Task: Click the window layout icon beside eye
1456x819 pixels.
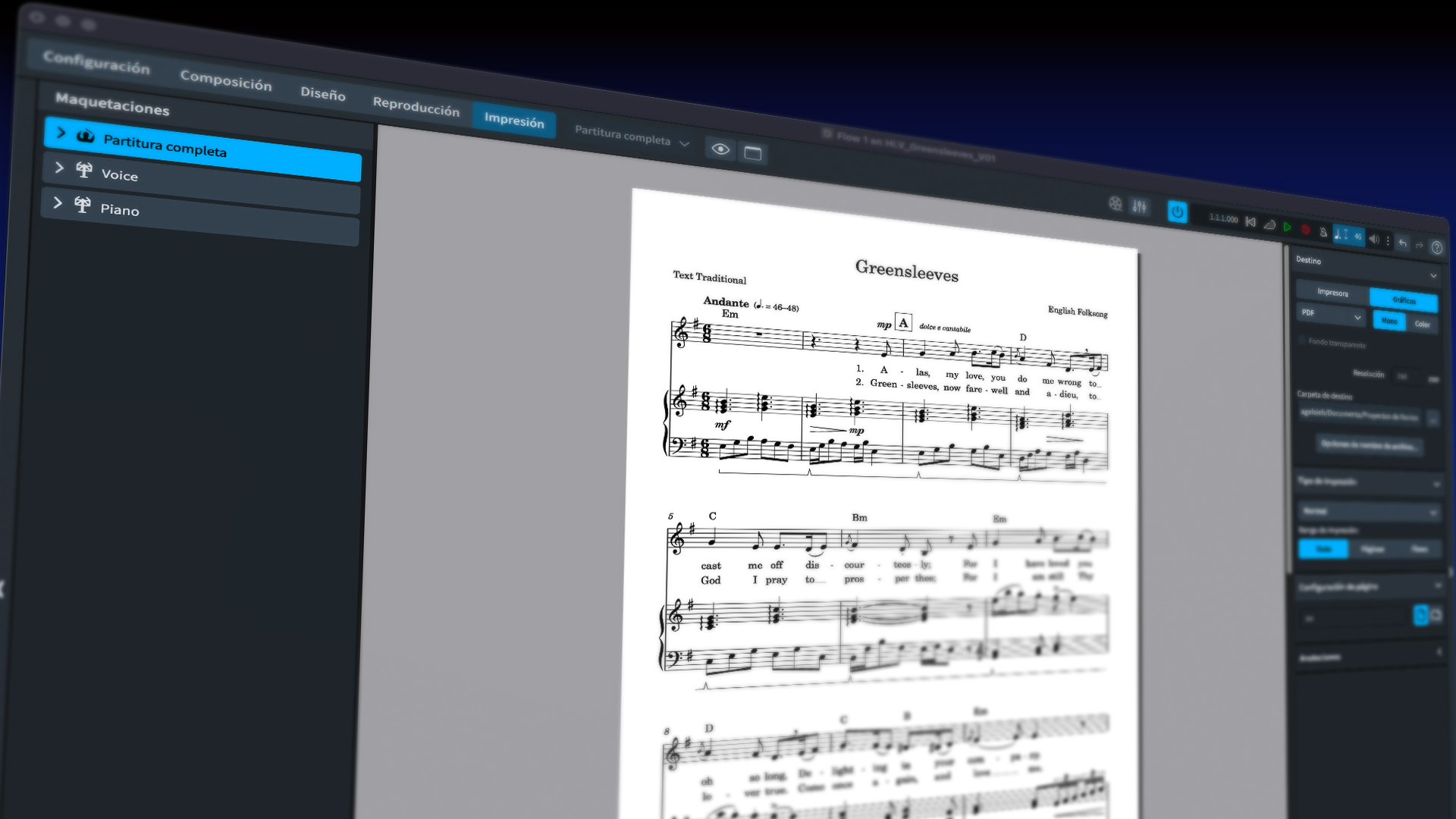Action: [x=753, y=153]
